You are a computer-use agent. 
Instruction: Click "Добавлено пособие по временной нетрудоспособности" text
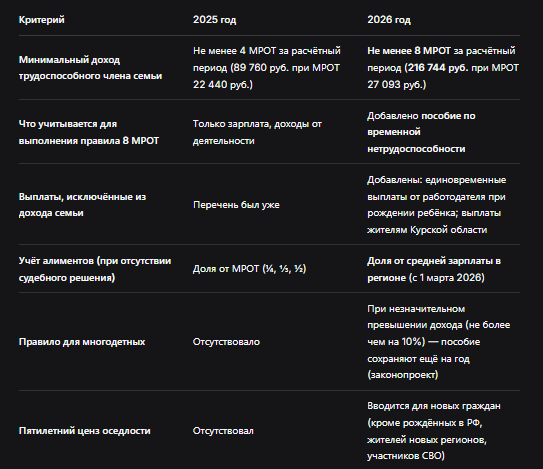(x=421, y=132)
